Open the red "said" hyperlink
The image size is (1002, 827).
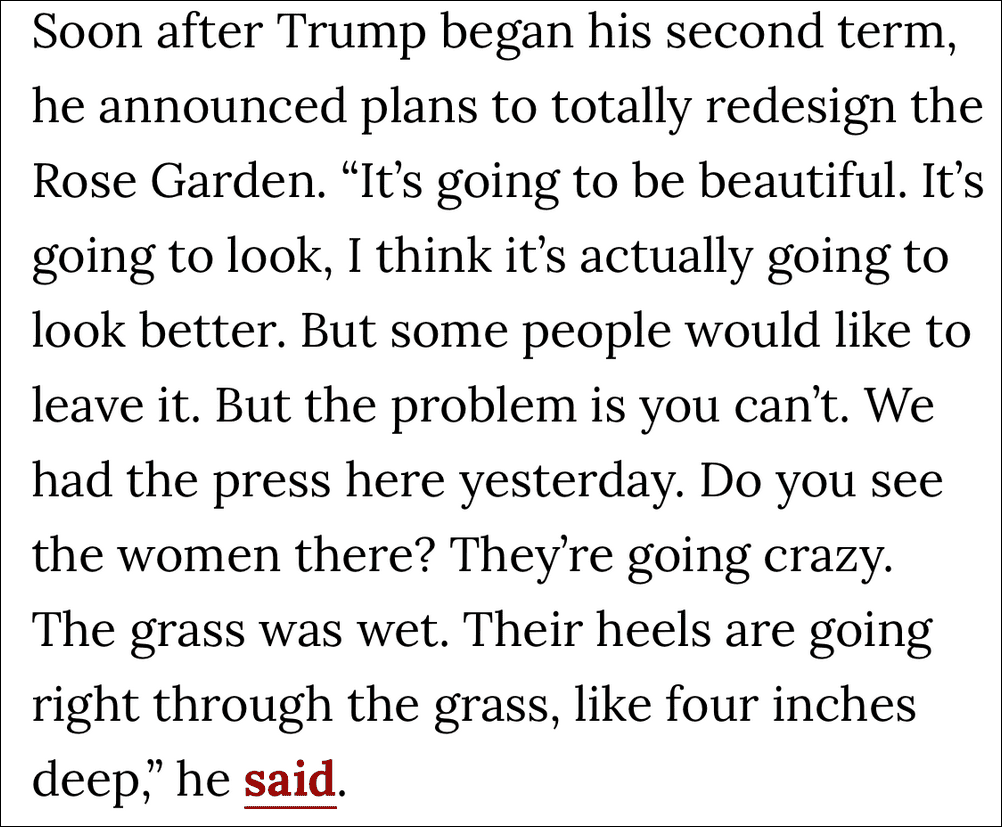(290, 779)
